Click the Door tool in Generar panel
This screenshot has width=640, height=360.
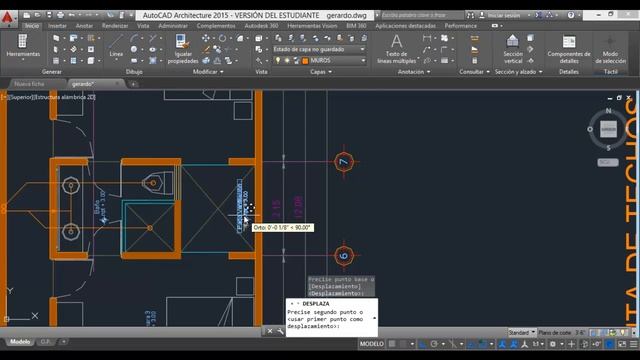pyautogui.click(x=56, y=49)
